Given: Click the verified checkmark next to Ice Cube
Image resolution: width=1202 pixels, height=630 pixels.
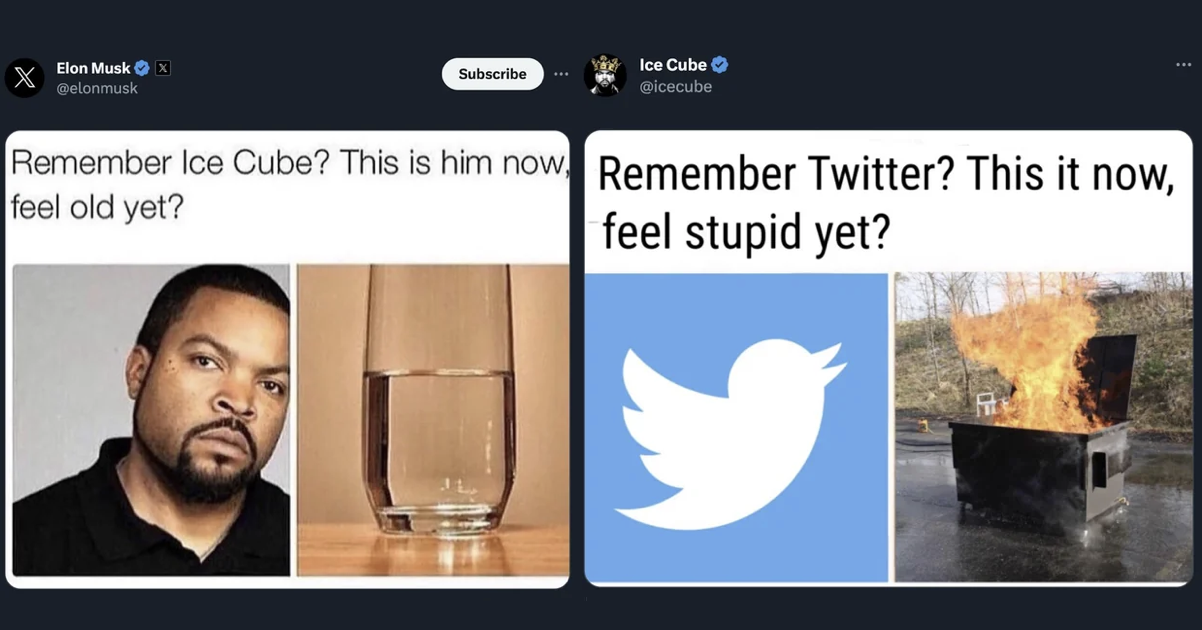Looking at the screenshot, I should [720, 65].
